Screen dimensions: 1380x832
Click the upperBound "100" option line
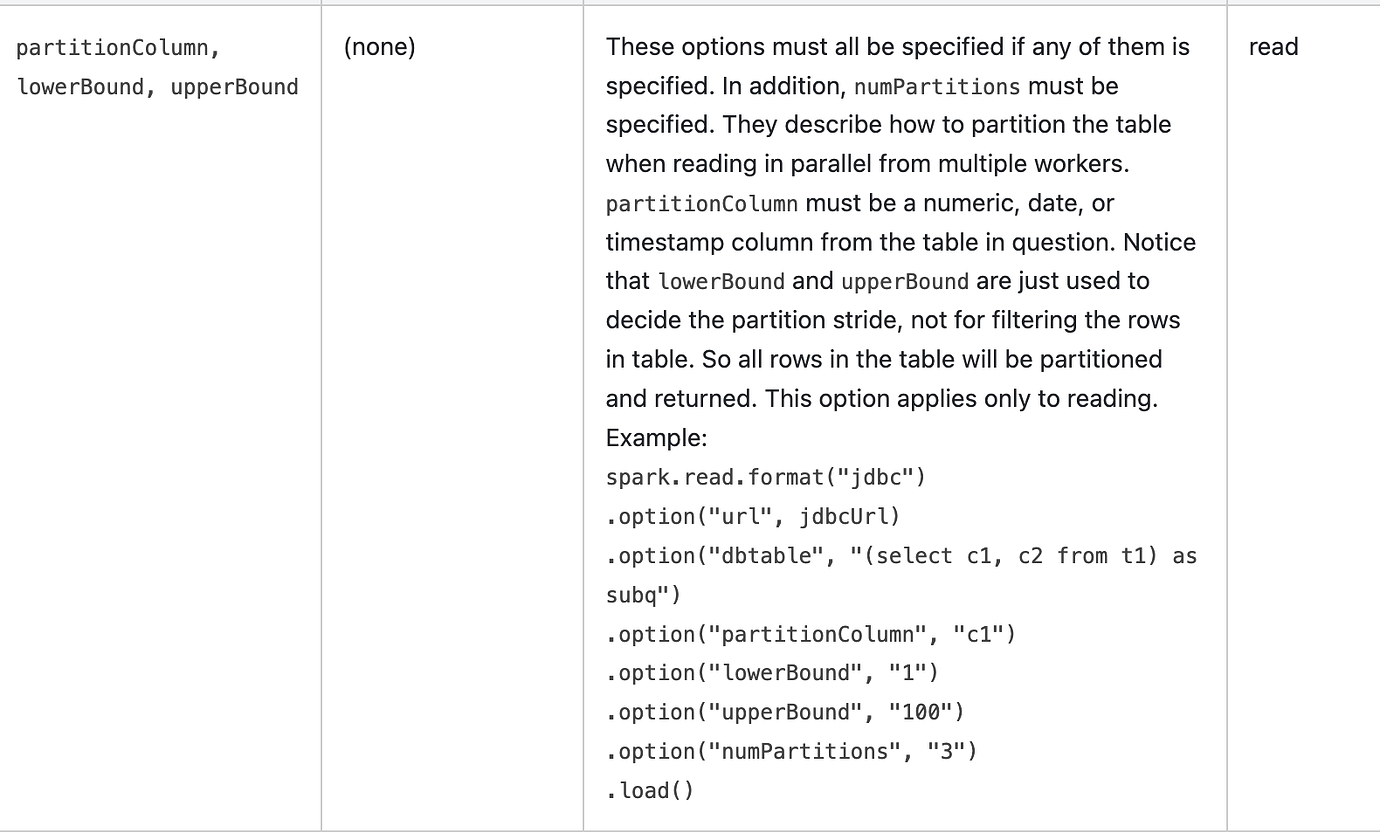click(x=785, y=712)
